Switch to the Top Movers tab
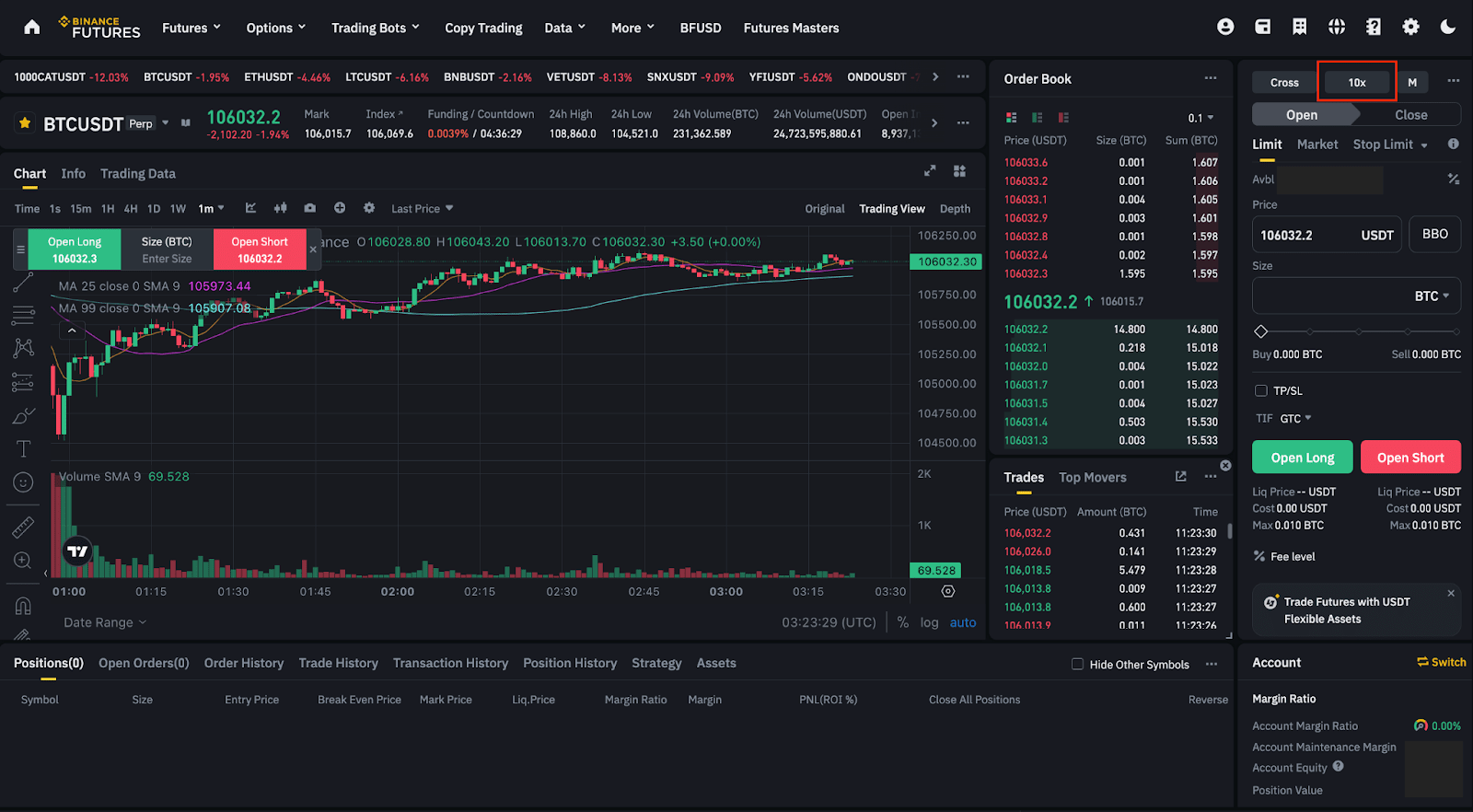The height and width of the screenshot is (812, 1473). click(x=1092, y=477)
